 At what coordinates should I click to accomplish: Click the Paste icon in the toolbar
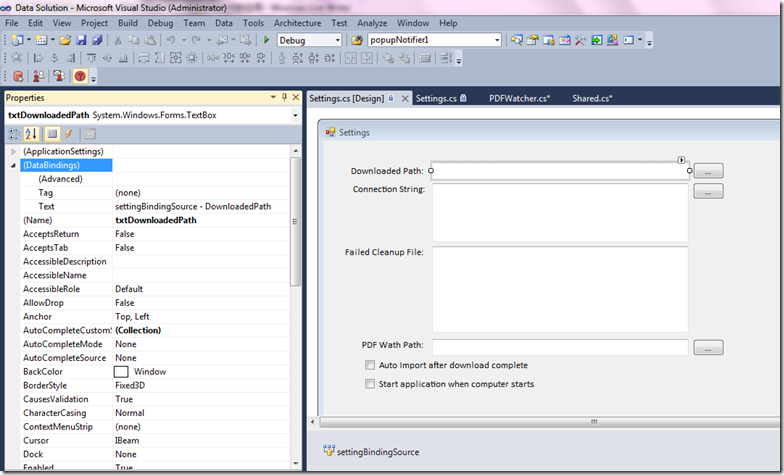tap(150, 40)
